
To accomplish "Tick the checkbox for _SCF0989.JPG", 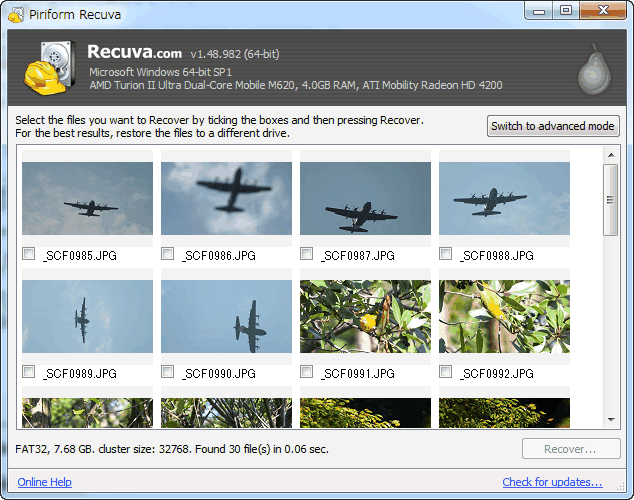I will [x=28, y=372].
